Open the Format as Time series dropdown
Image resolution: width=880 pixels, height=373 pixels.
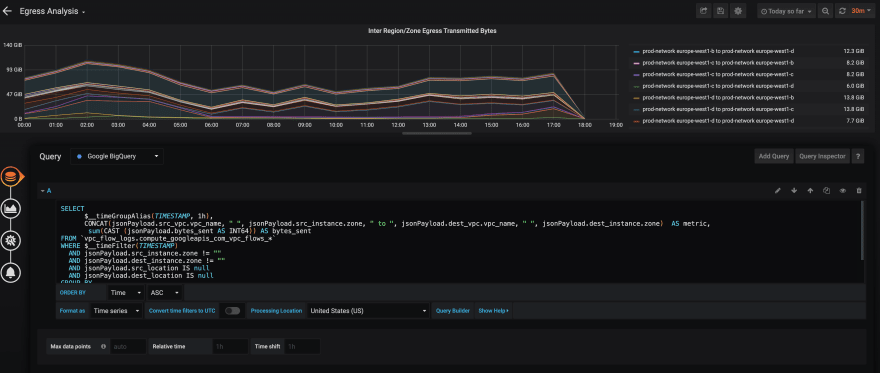tap(116, 310)
